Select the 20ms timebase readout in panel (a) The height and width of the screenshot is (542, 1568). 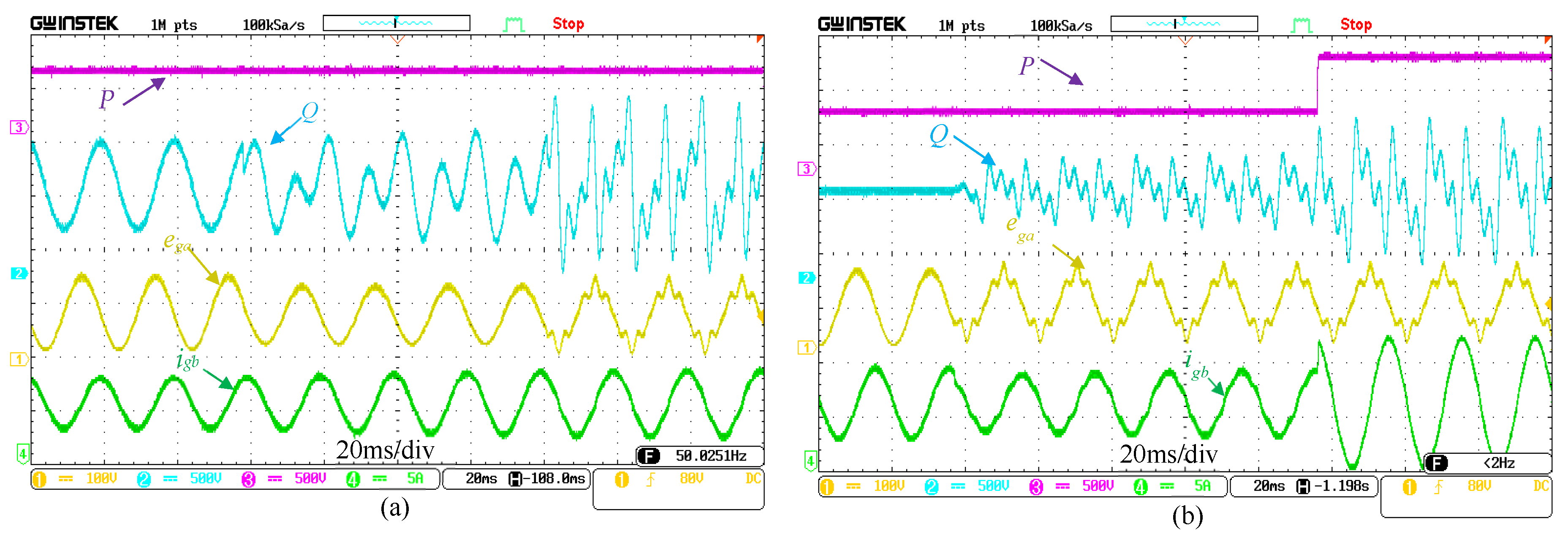coord(481,479)
